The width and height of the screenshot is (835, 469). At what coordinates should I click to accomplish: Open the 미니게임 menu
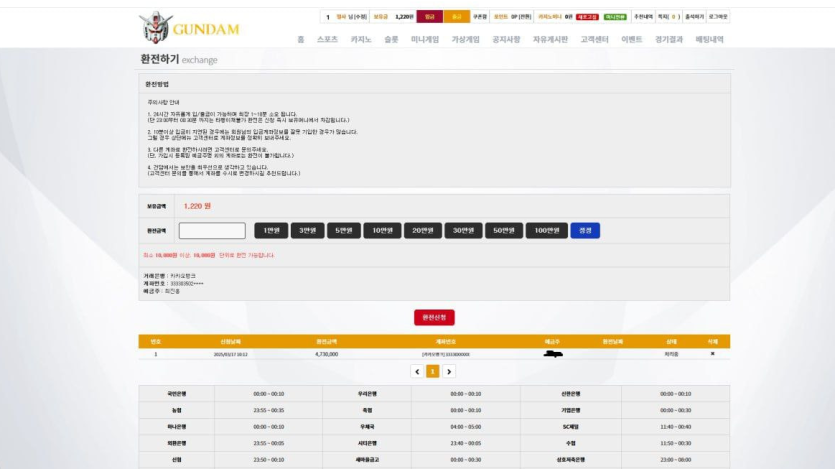pyautogui.click(x=425, y=39)
